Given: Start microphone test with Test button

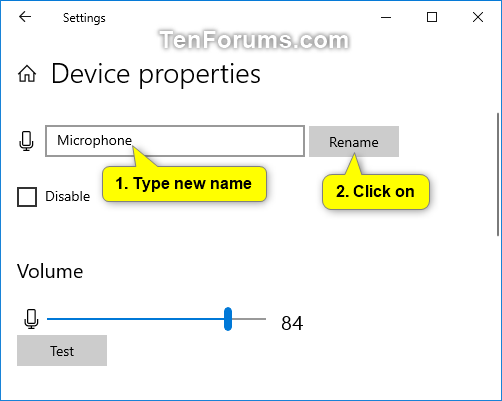Looking at the screenshot, I should [x=62, y=351].
